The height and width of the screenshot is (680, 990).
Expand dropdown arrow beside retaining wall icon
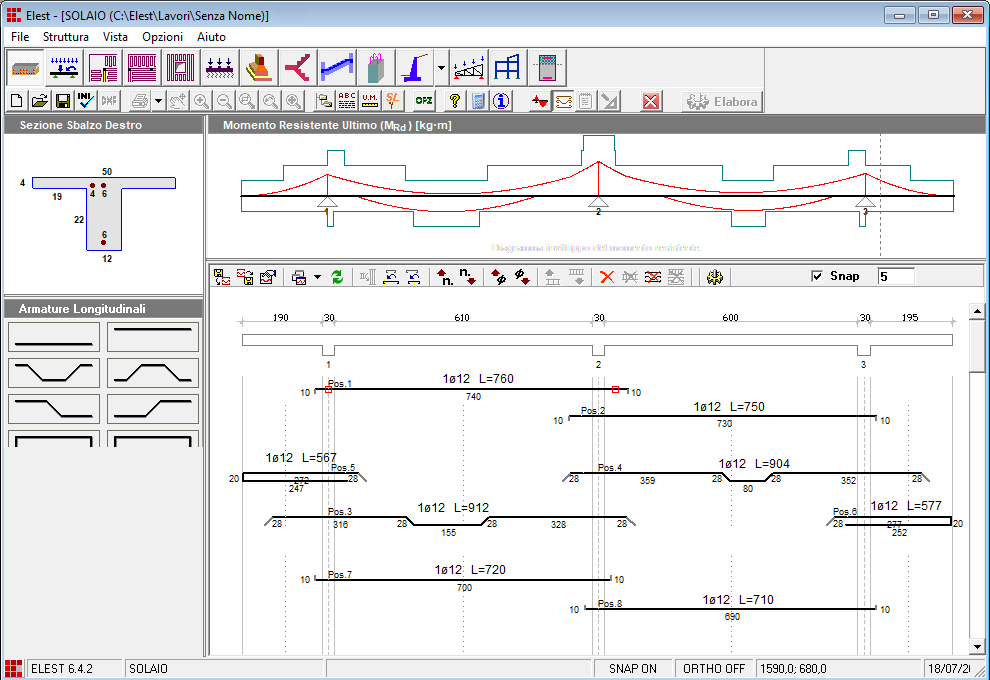coord(442,68)
